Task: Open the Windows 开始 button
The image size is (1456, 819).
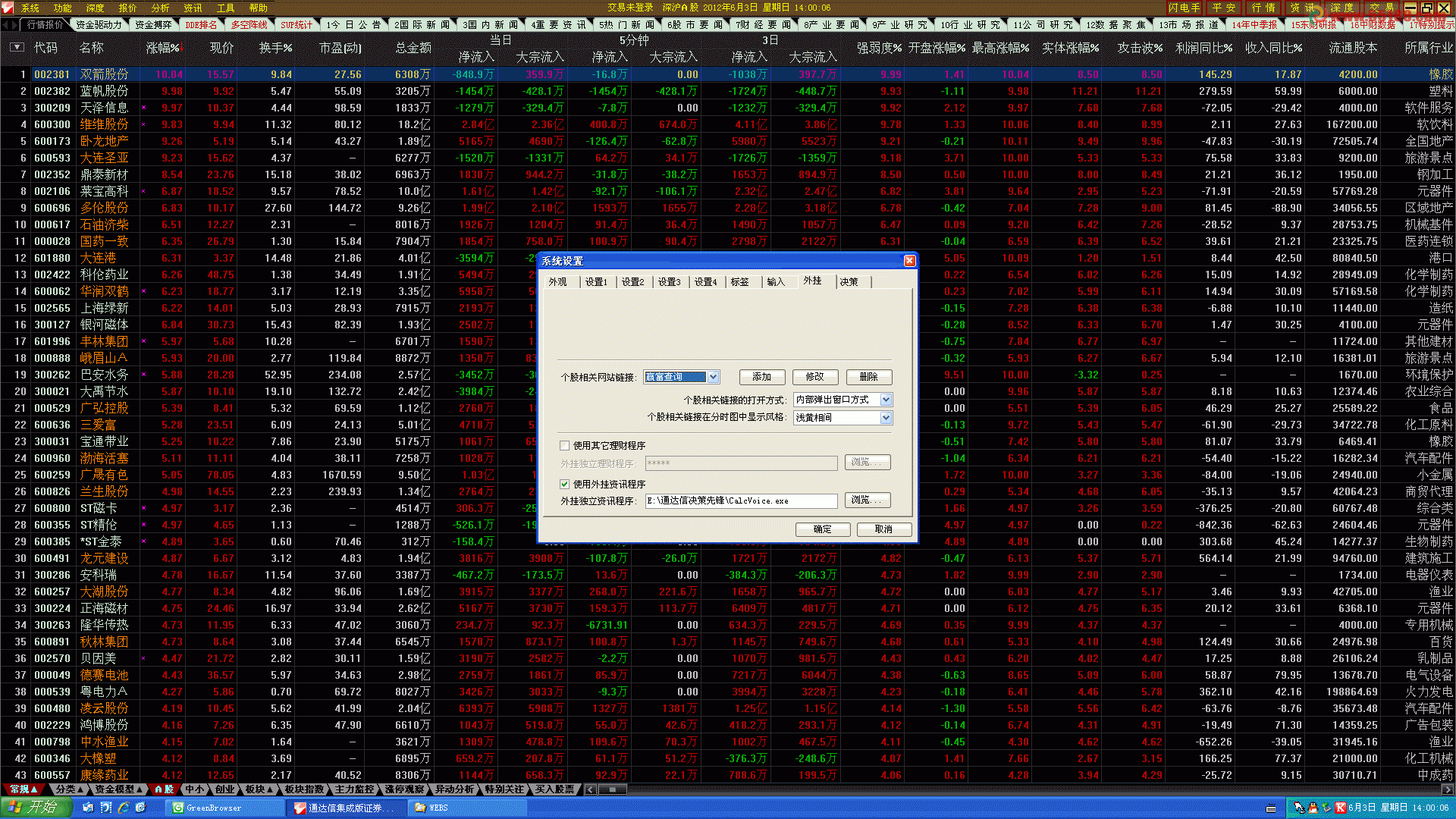Action: coord(36,808)
